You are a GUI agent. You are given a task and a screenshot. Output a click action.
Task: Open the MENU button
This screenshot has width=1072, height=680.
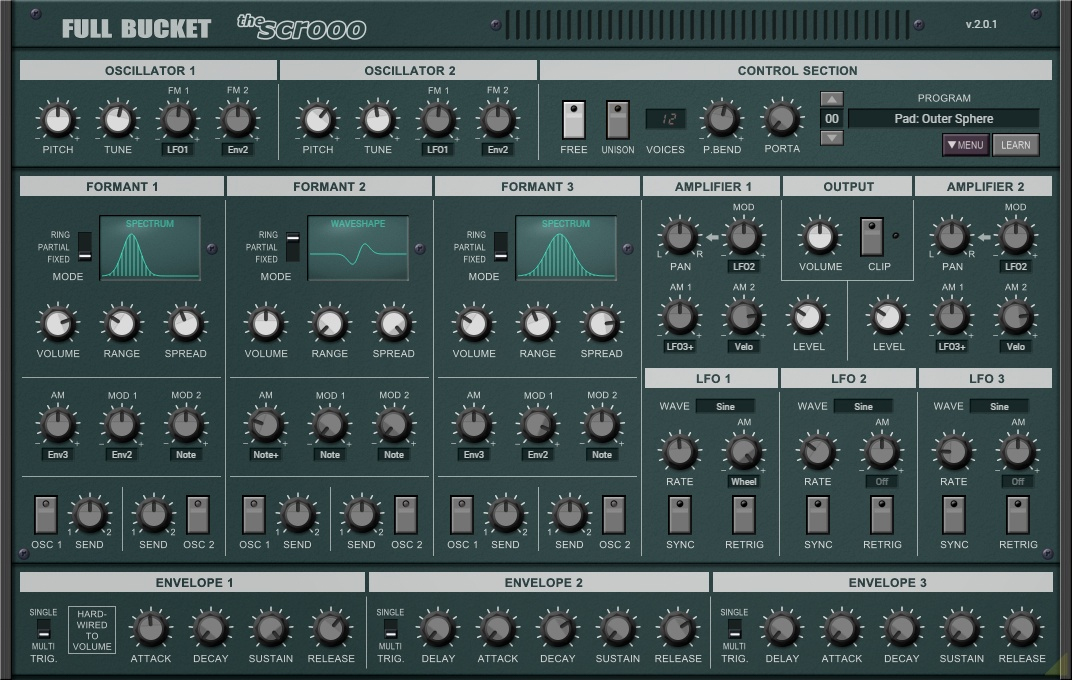point(965,145)
